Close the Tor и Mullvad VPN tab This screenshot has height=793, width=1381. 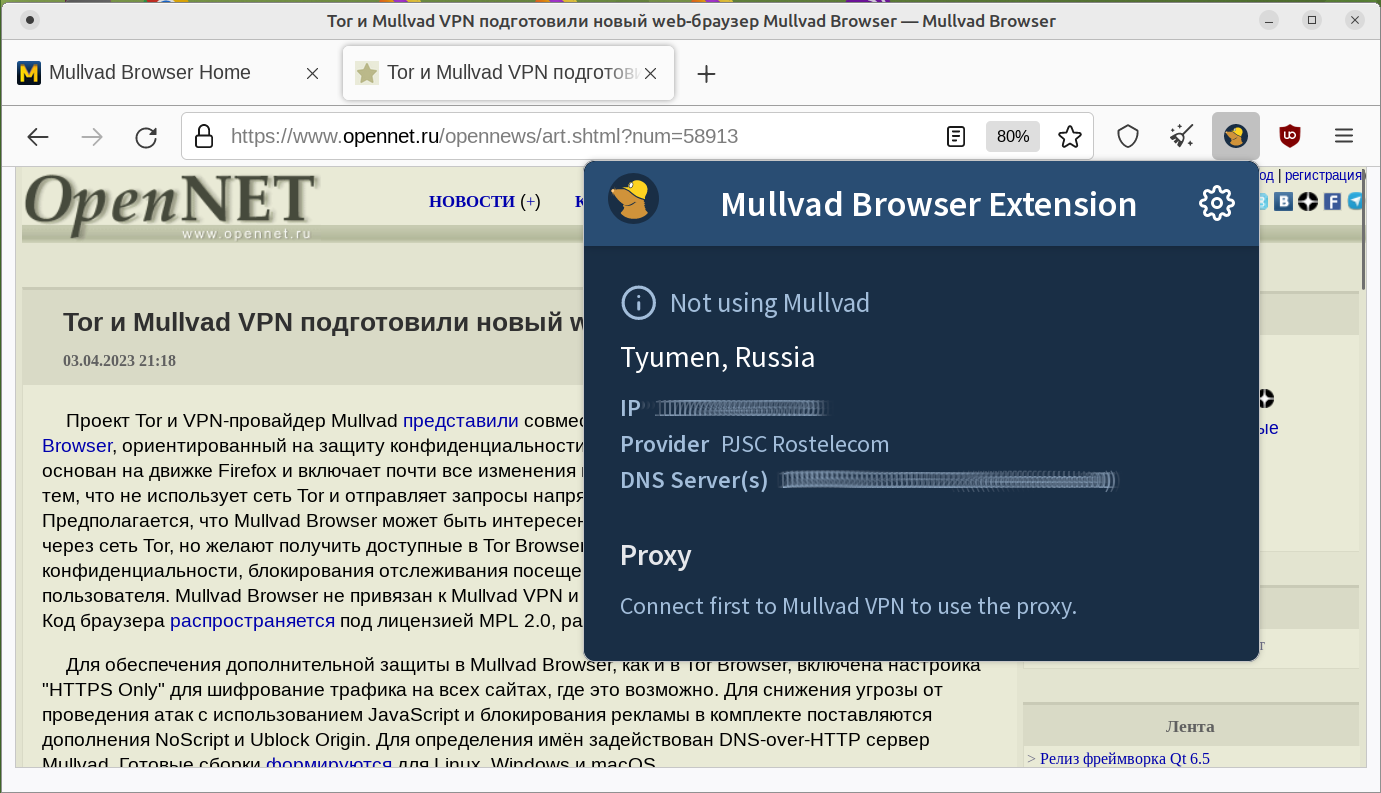pos(650,73)
